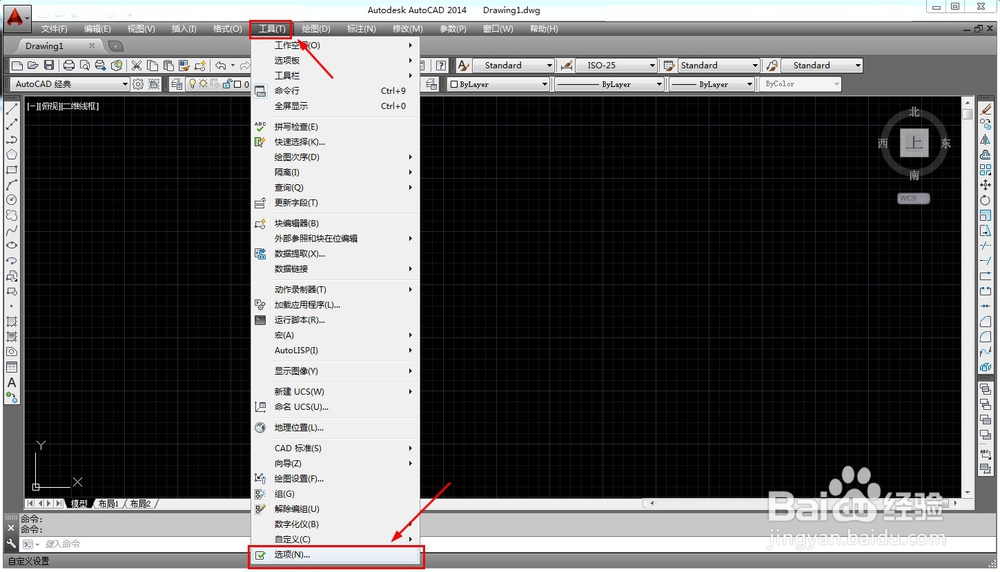Click the Plot printer icon
The image size is (1000, 572).
[x=69, y=65]
